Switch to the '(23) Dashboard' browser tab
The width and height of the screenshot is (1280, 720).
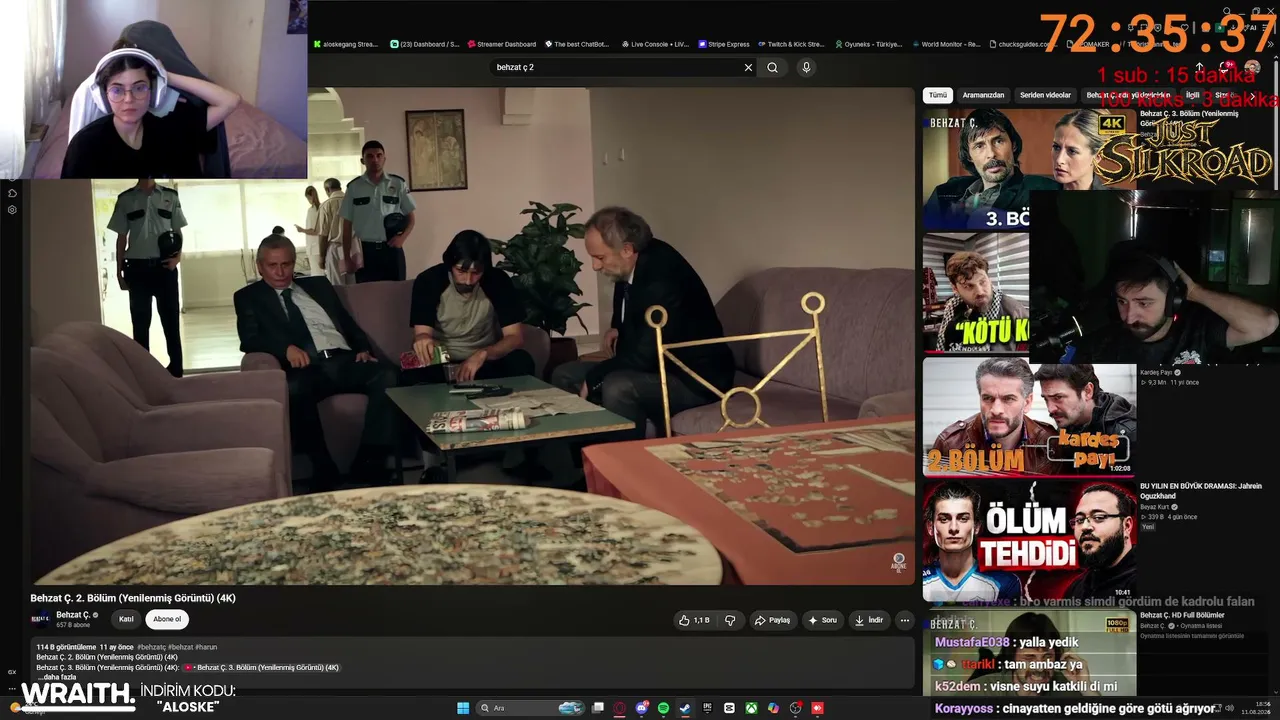pyautogui.click(x=424, y=44)
